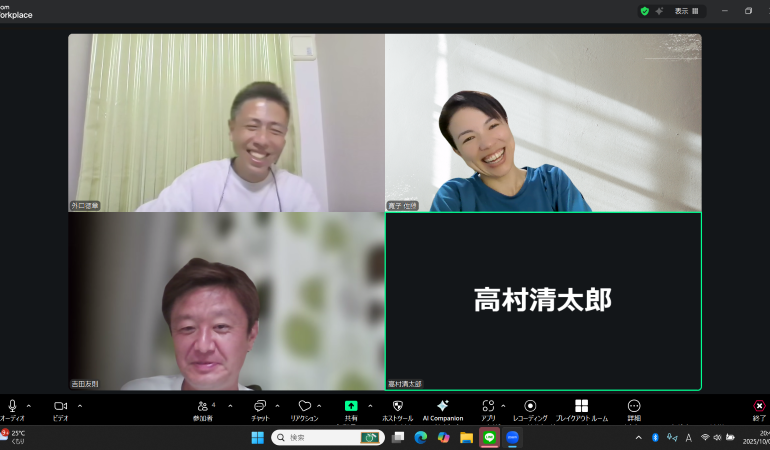This screenshot has width=770, height=450.
Task: Start recording the meeting
Action: pyautogui.click(x=530, y=406)
